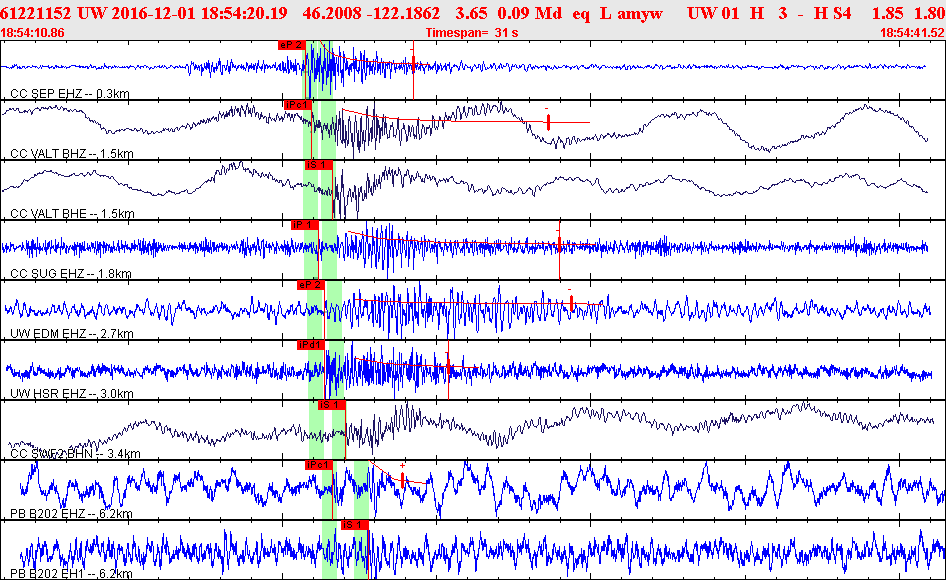
Task: Select the P pick marker on SUG EHZ
Action: (x=304, y=225)
